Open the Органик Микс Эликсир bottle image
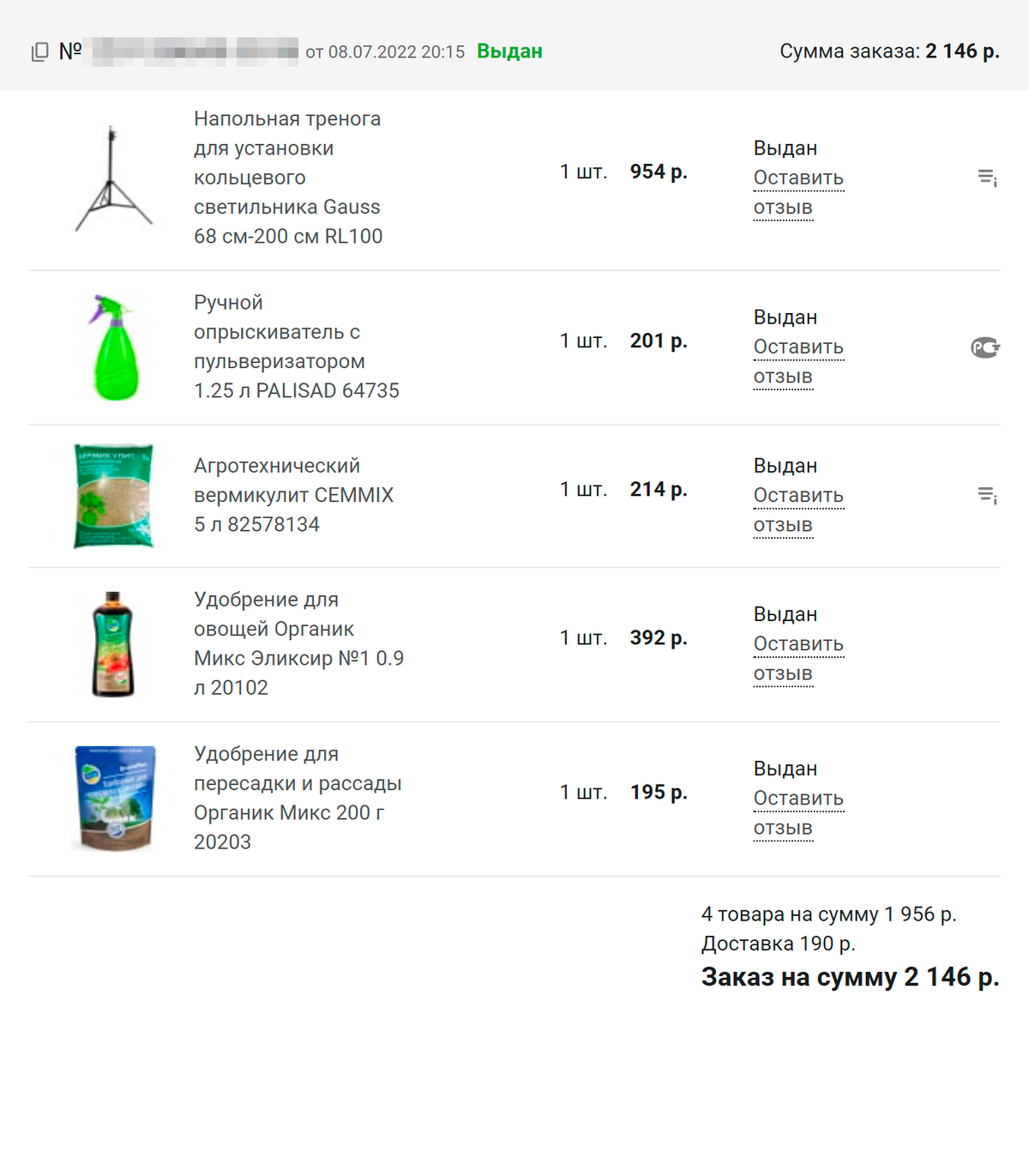 tap(113, 644)
